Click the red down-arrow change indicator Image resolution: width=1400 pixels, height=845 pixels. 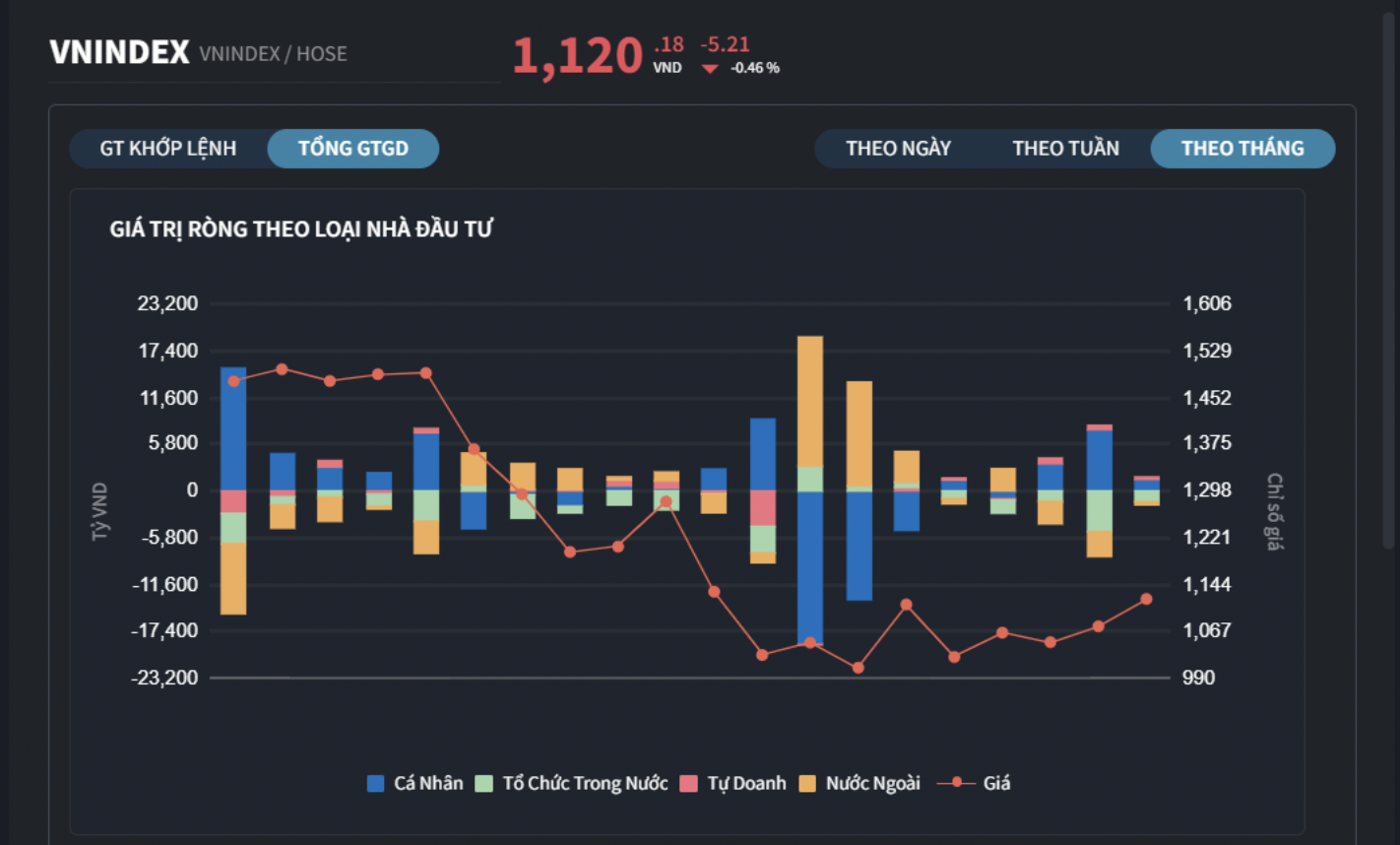(x=710, y=69)
